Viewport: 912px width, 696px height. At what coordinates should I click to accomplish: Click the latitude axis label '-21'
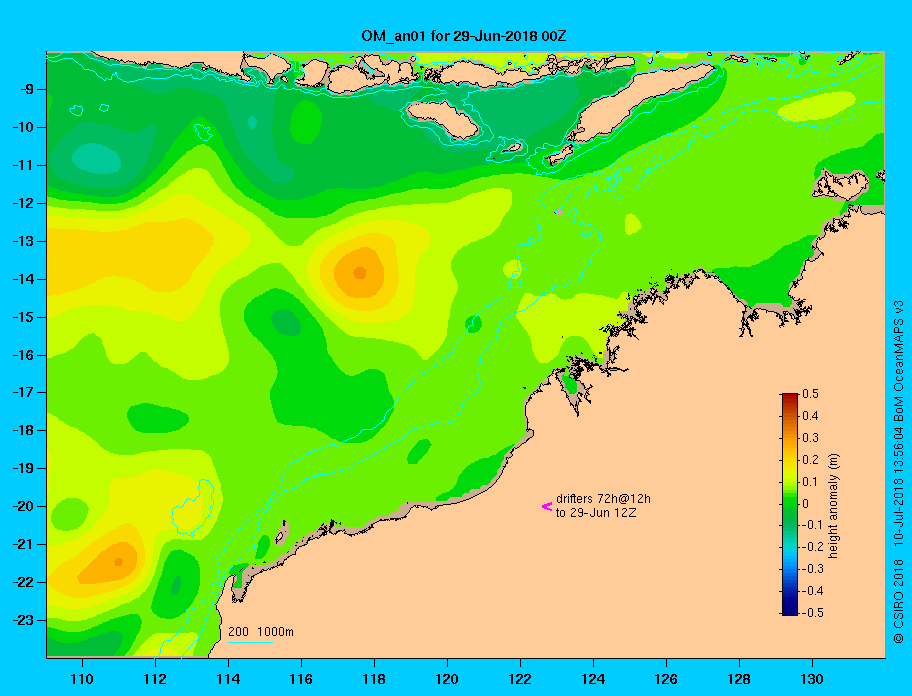(23, 545)
